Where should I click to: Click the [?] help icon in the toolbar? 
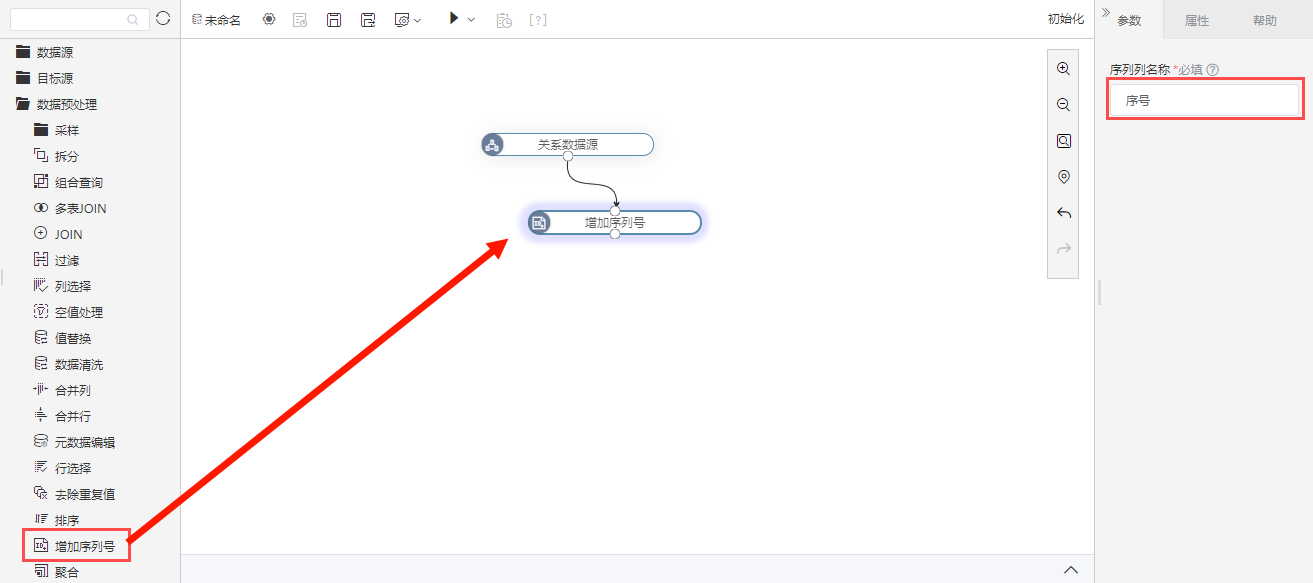tap(538, 19)
